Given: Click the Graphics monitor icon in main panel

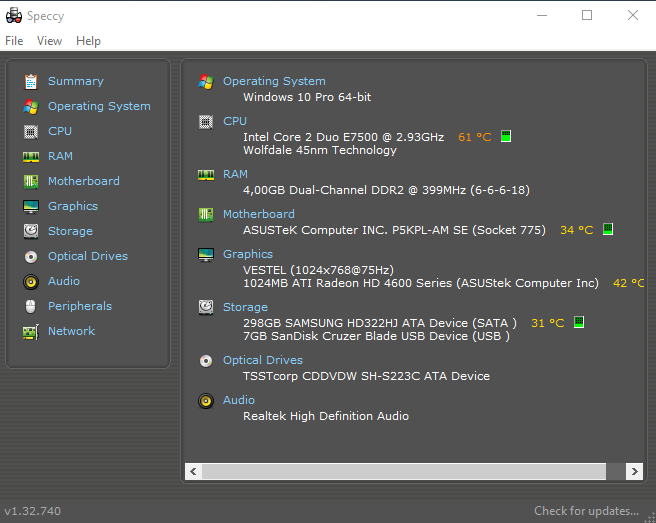Looking at the screenshot, I should point(205,254).
